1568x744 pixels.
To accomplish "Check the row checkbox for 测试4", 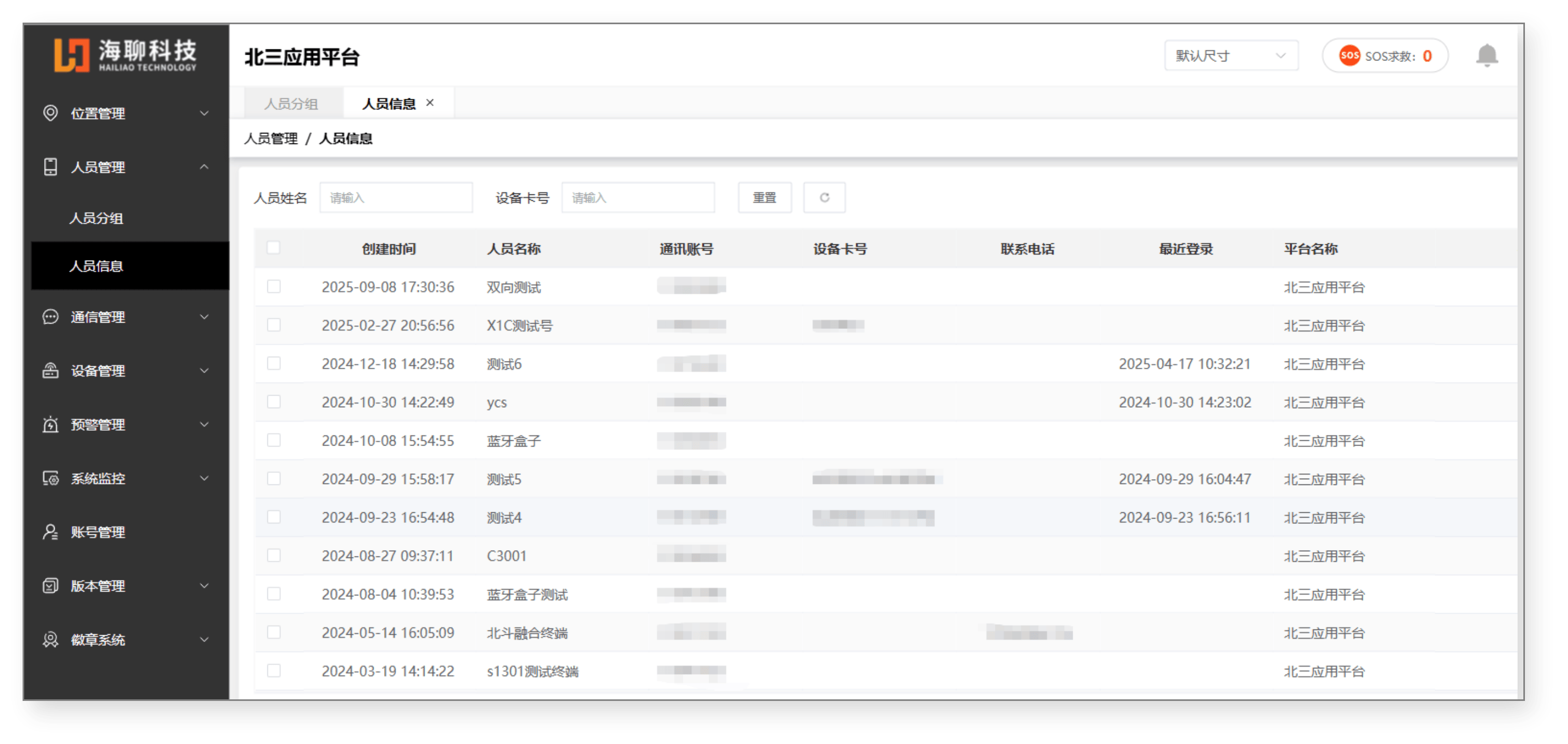I will (x=274, y=517).
